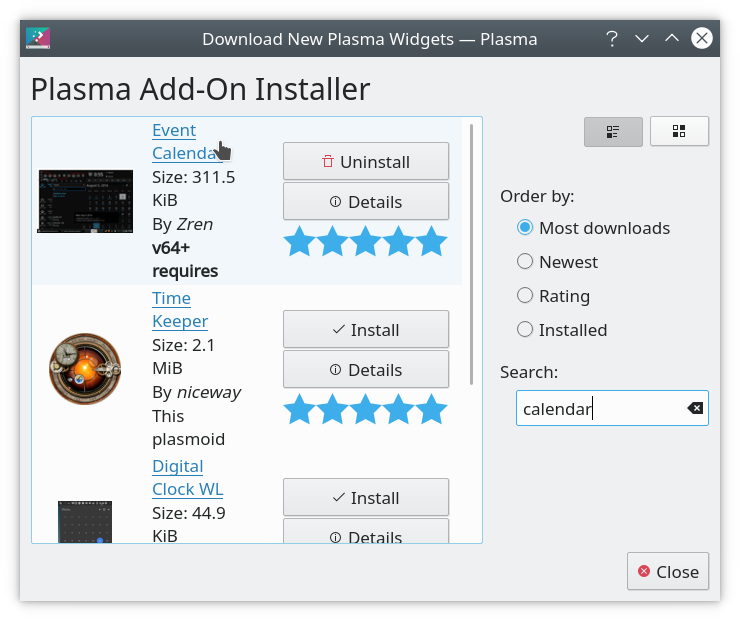Screen dimensions: 740x621
Task: Uninstall the Event Calendar widget
Action: click(365, 161)
